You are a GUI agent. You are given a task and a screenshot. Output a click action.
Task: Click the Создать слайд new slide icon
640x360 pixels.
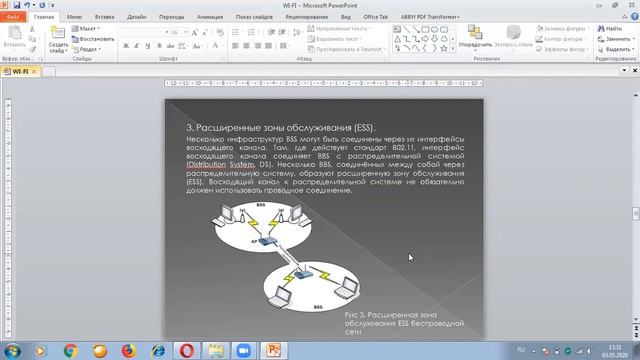(x=58, y=33)
